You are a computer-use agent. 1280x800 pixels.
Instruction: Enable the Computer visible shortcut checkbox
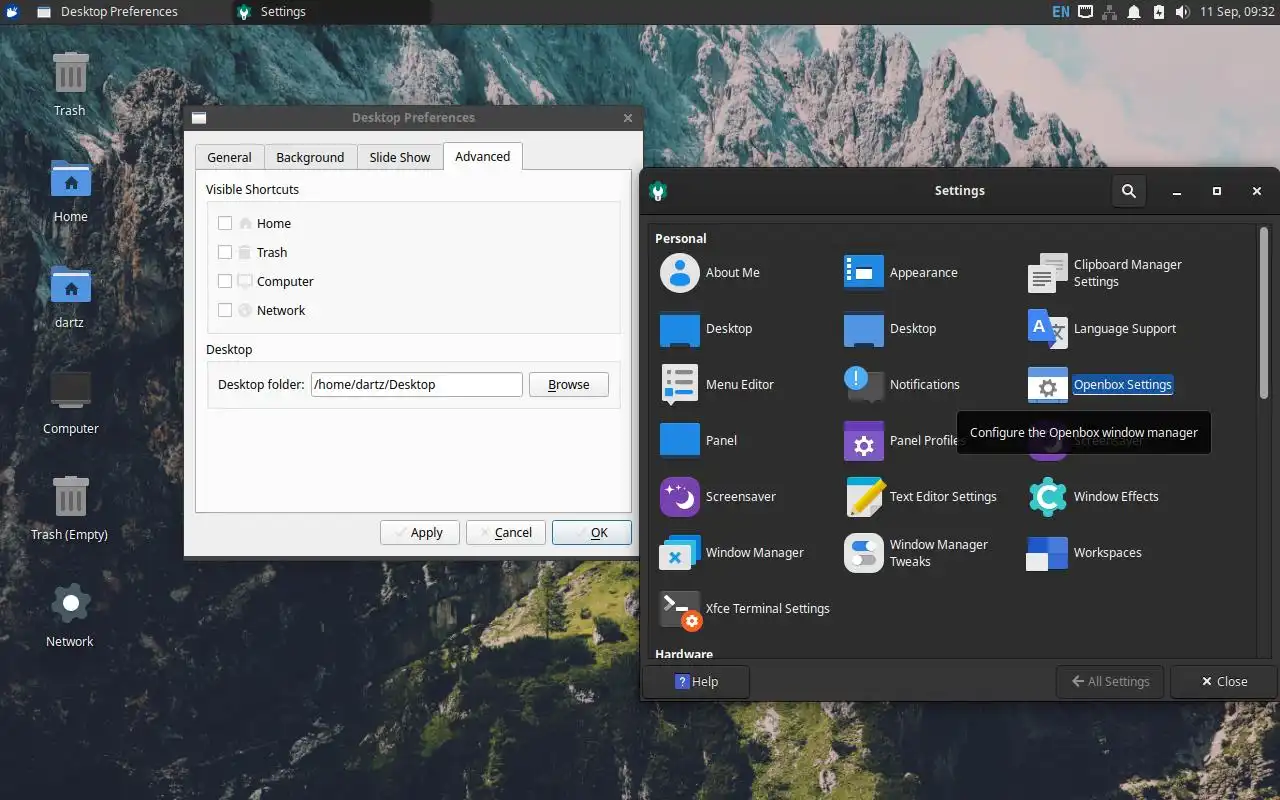225,281
